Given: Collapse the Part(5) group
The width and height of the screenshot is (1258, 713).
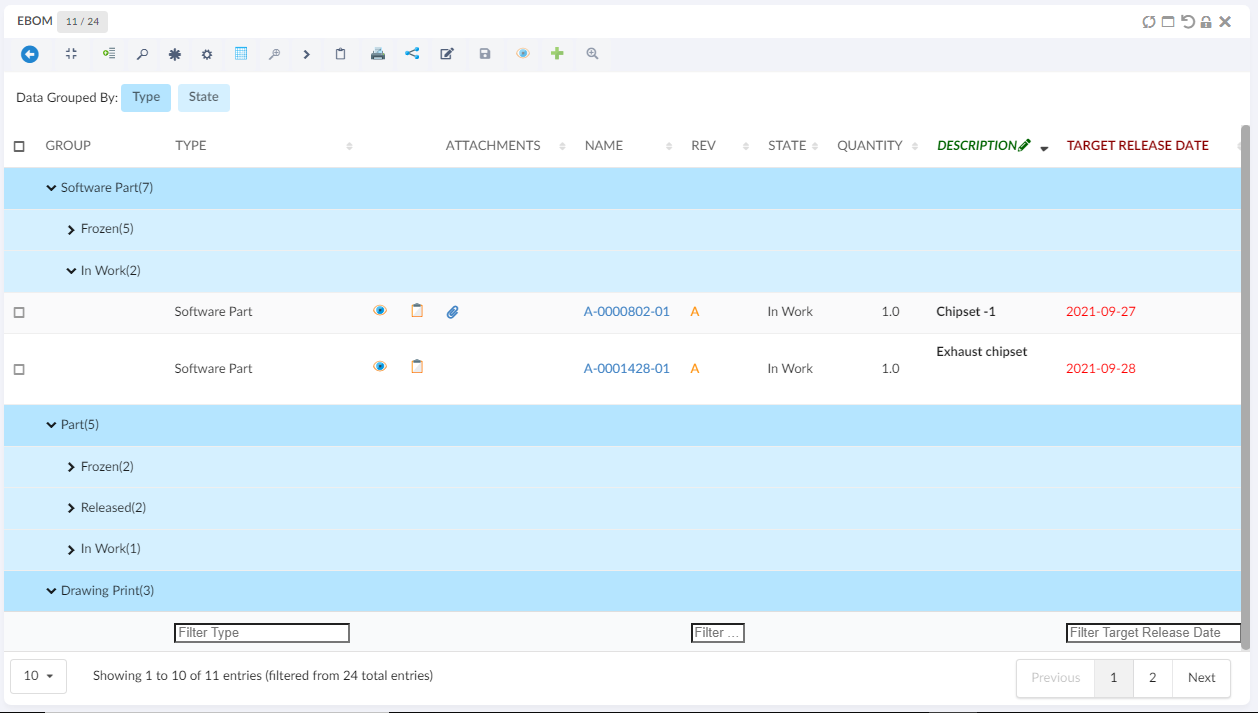Looking at the screenshot, I should (51, 425).
